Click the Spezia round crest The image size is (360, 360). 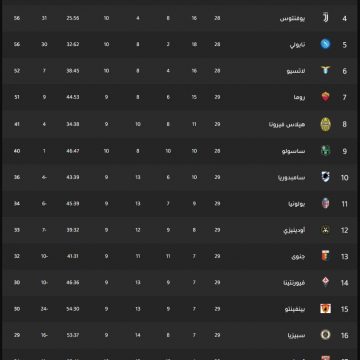coord(326,335)
